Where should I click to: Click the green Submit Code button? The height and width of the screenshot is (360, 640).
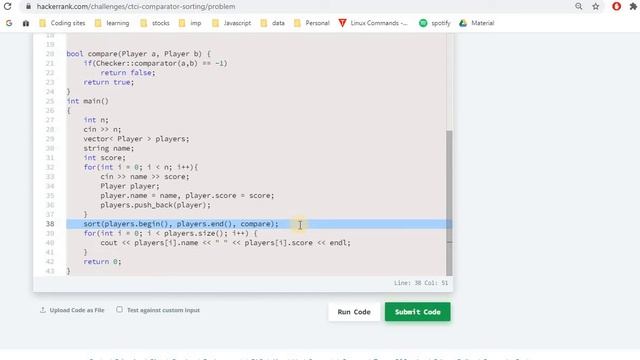click(418, 312)
